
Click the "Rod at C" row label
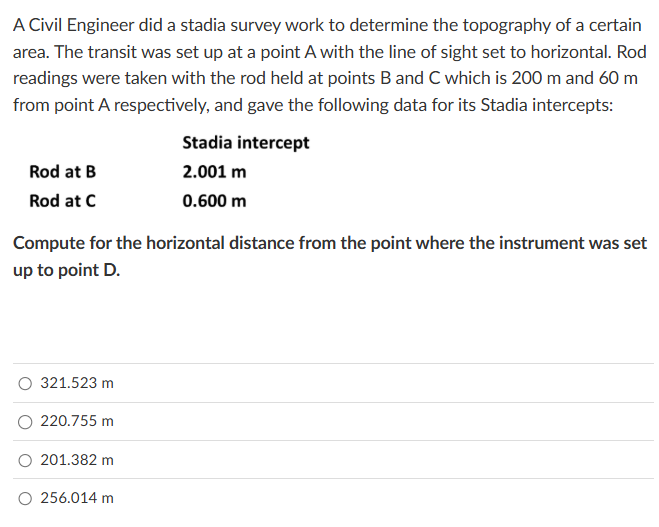(x=63, y=201)
